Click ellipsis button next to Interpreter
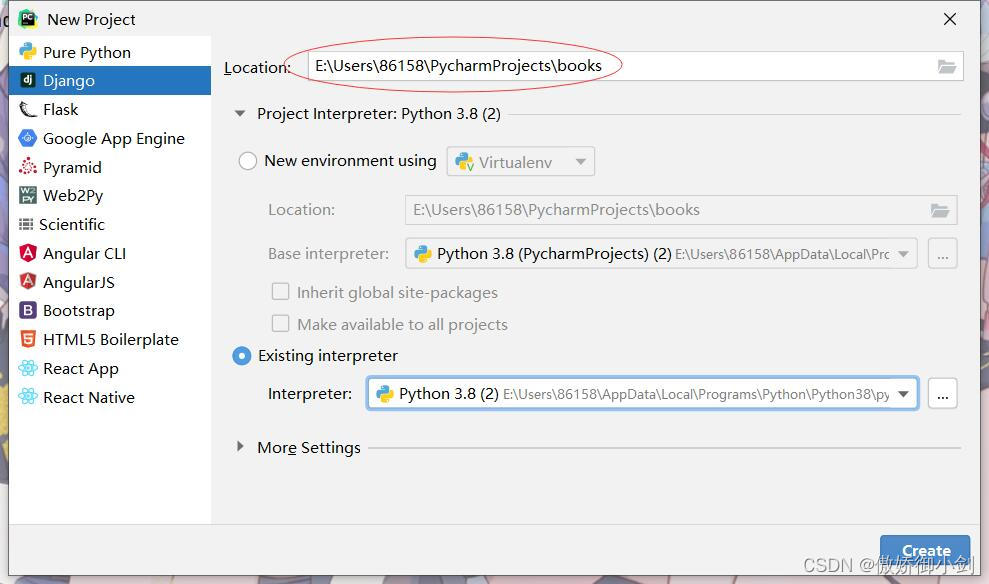The height and width of the screenshot is (584, 989). [942, 394]
